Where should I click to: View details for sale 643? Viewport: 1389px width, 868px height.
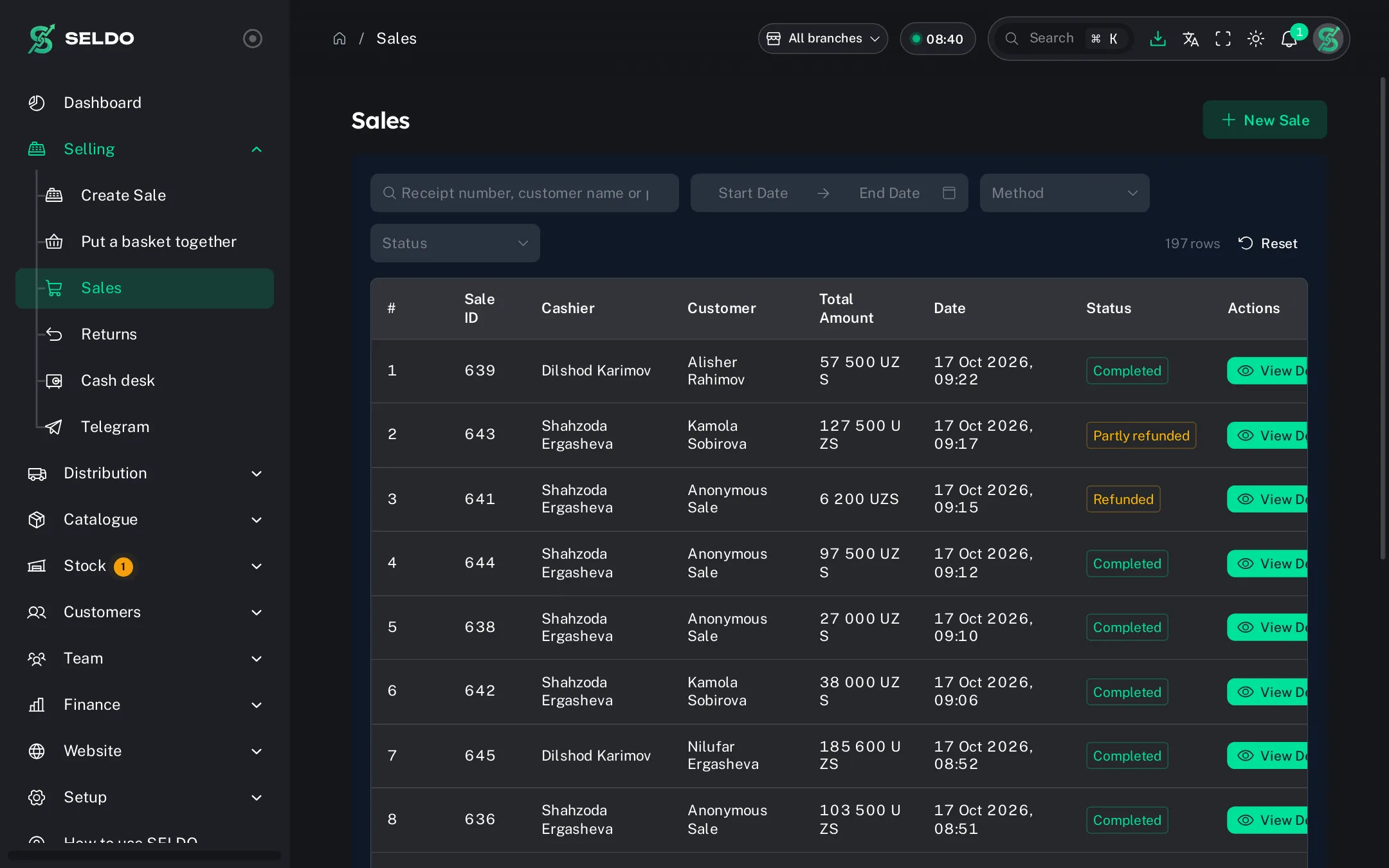coord(1267,435)
